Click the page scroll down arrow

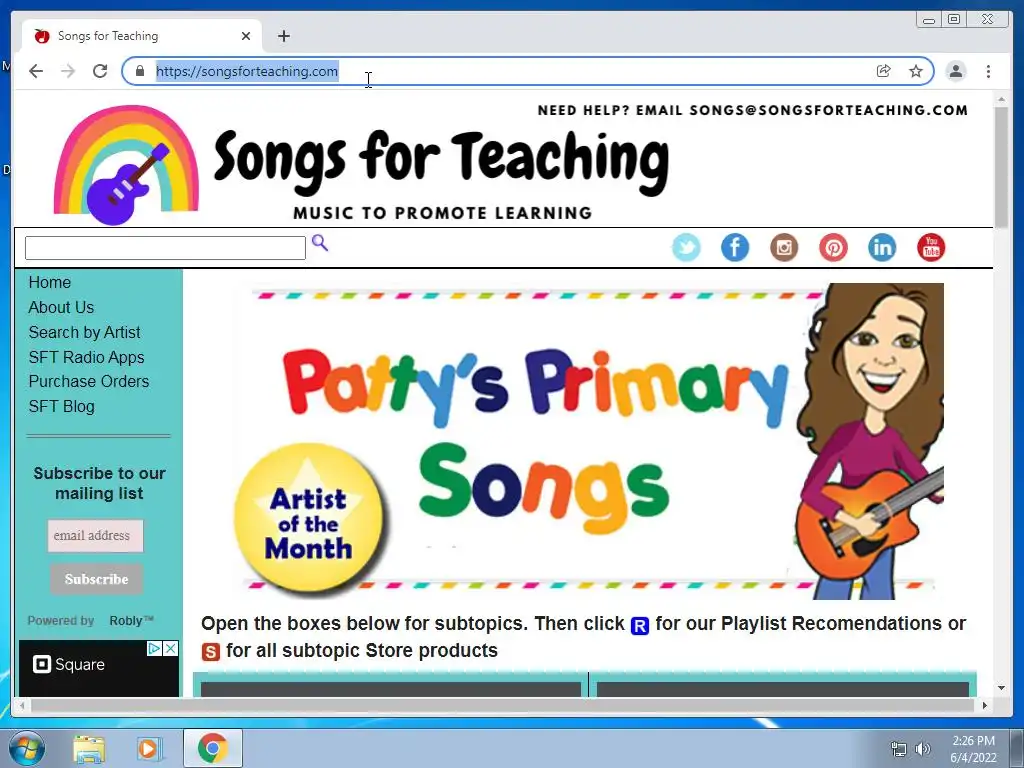[x=1001, y=688]
